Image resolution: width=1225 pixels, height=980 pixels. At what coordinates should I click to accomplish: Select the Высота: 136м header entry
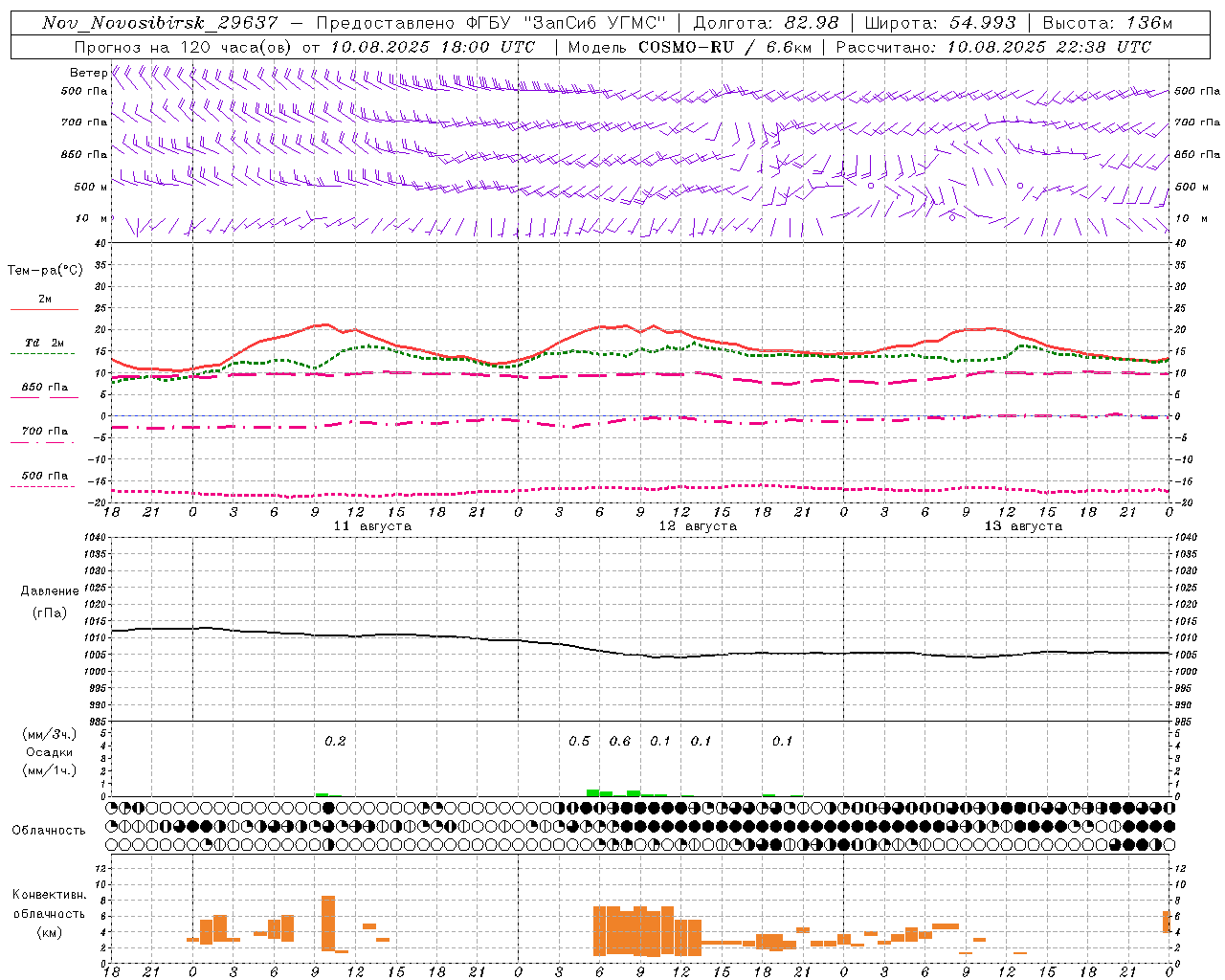tap(1107, 23)
